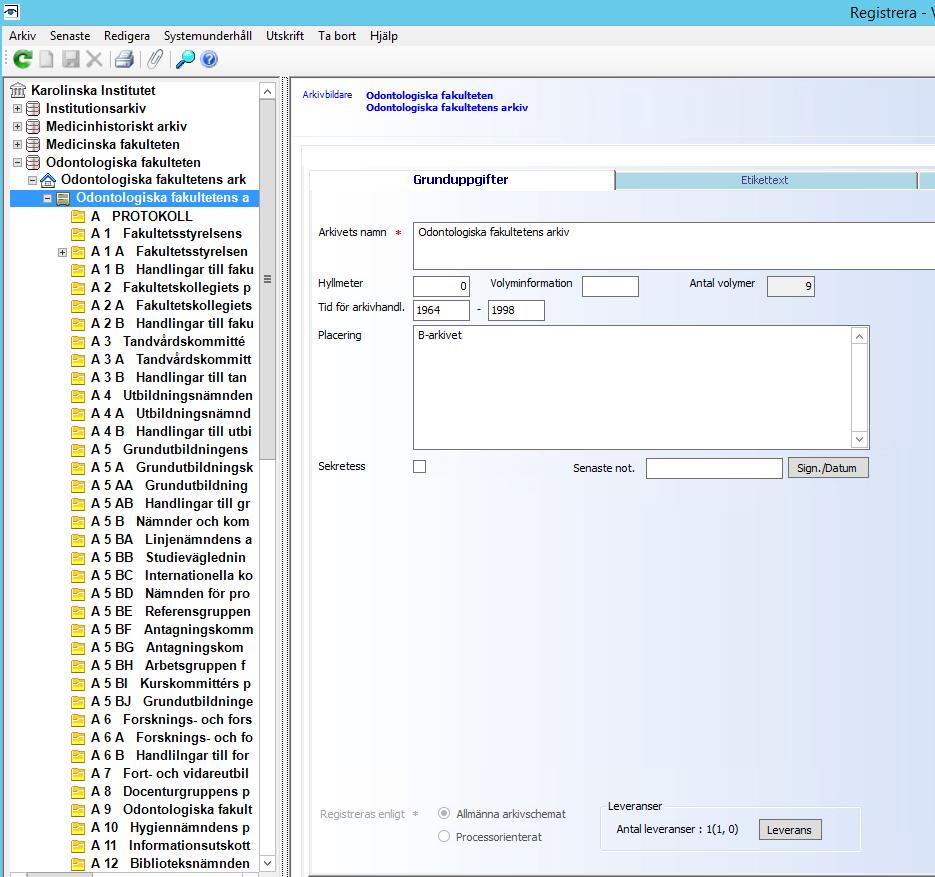Click the Odontologiska fakultetens arkiv header link
This screenshot has width=935, height=877.
tap(447, 107)
